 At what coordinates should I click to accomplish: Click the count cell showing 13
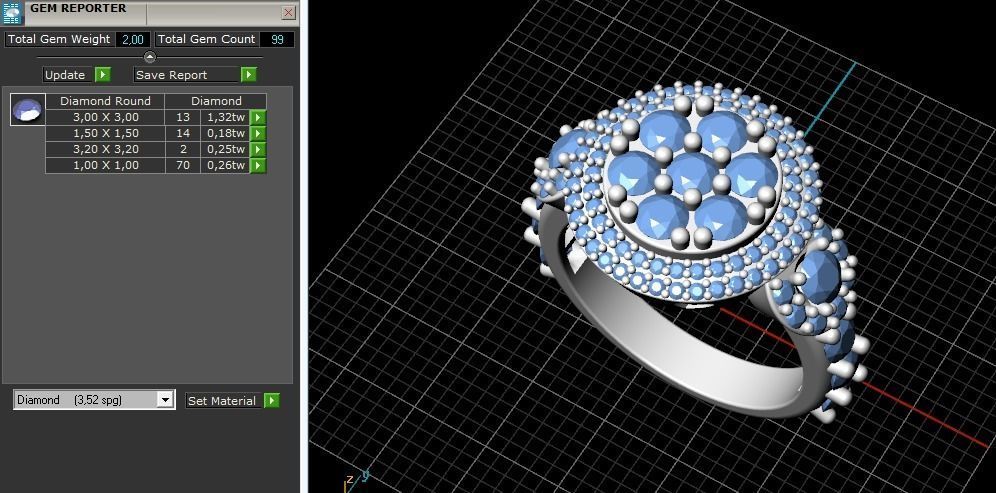(183, 118)
